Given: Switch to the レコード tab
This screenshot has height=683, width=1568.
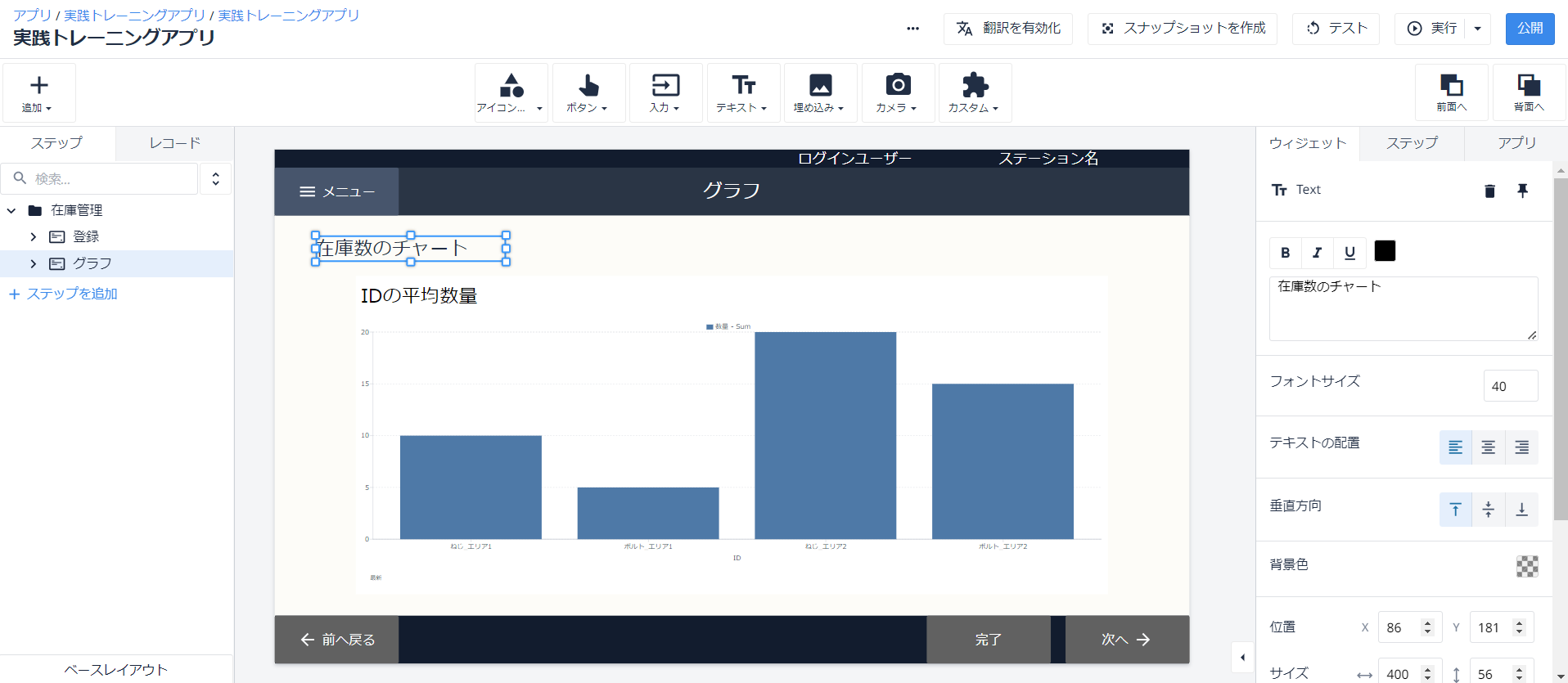Looking at the screenshot, I should (x=174, y=143).
